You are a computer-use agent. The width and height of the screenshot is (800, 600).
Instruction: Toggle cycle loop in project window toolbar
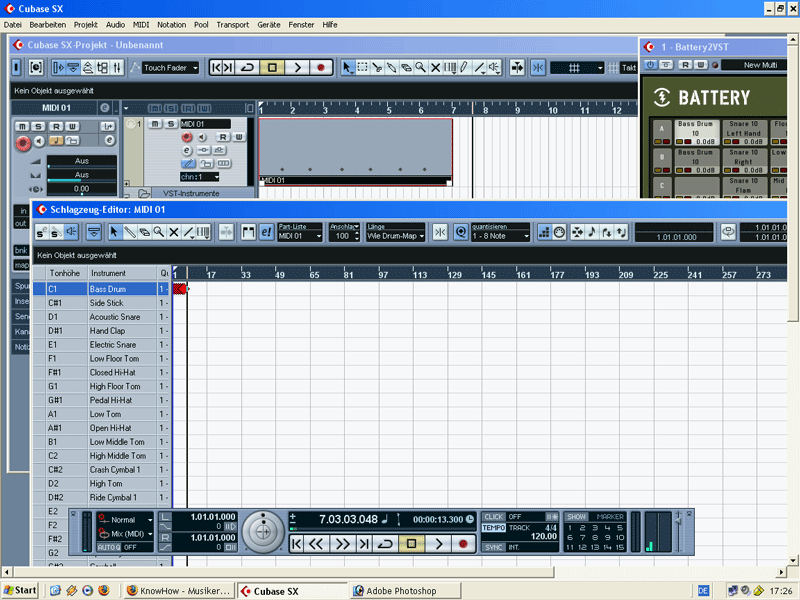247,68
